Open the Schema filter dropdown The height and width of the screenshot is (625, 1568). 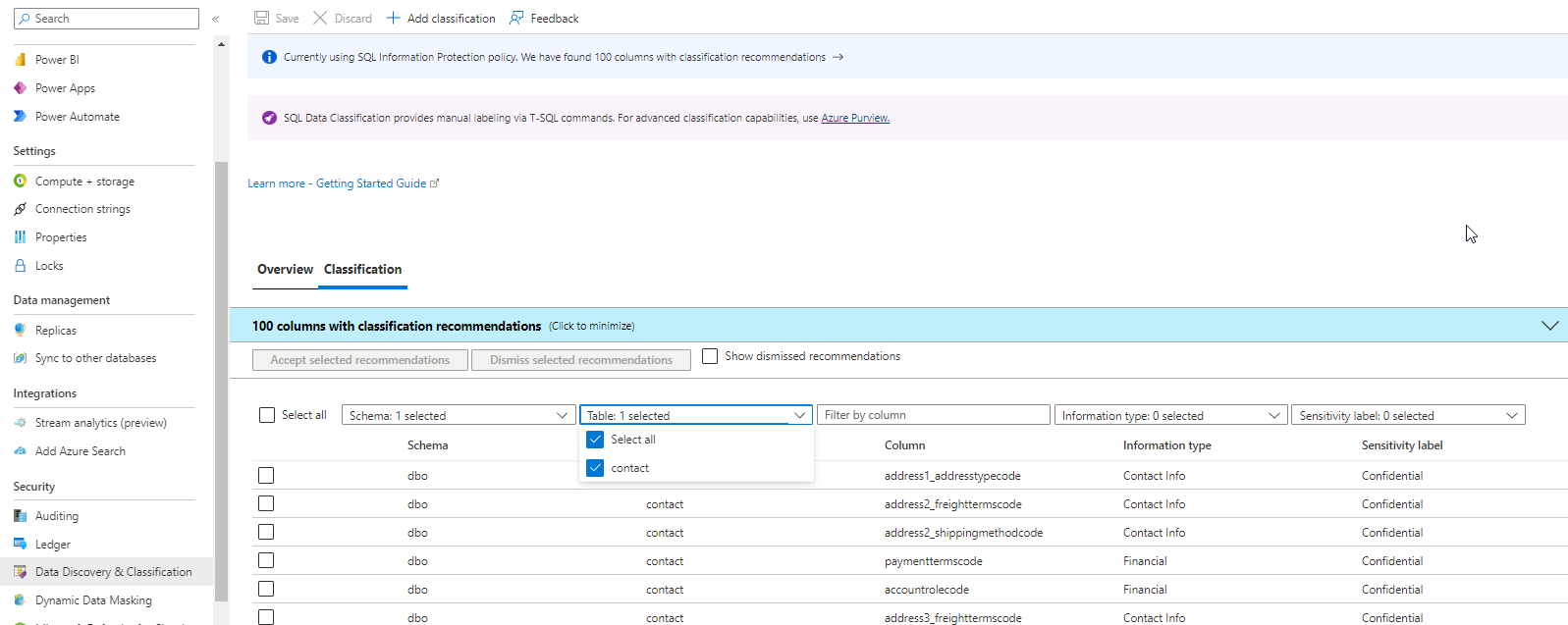click(x=459, y=415)
